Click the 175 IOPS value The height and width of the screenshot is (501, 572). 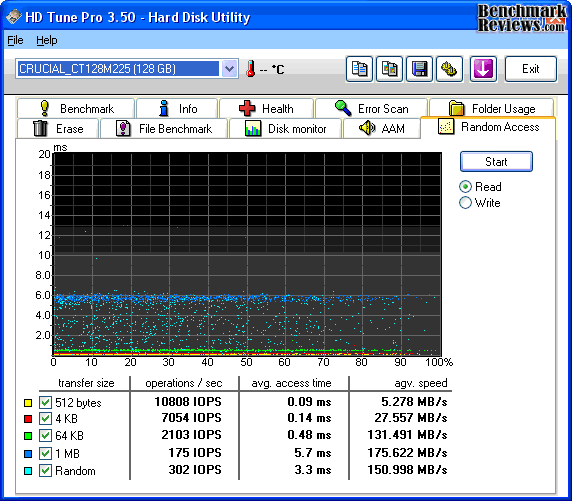[x=195, y=453]
